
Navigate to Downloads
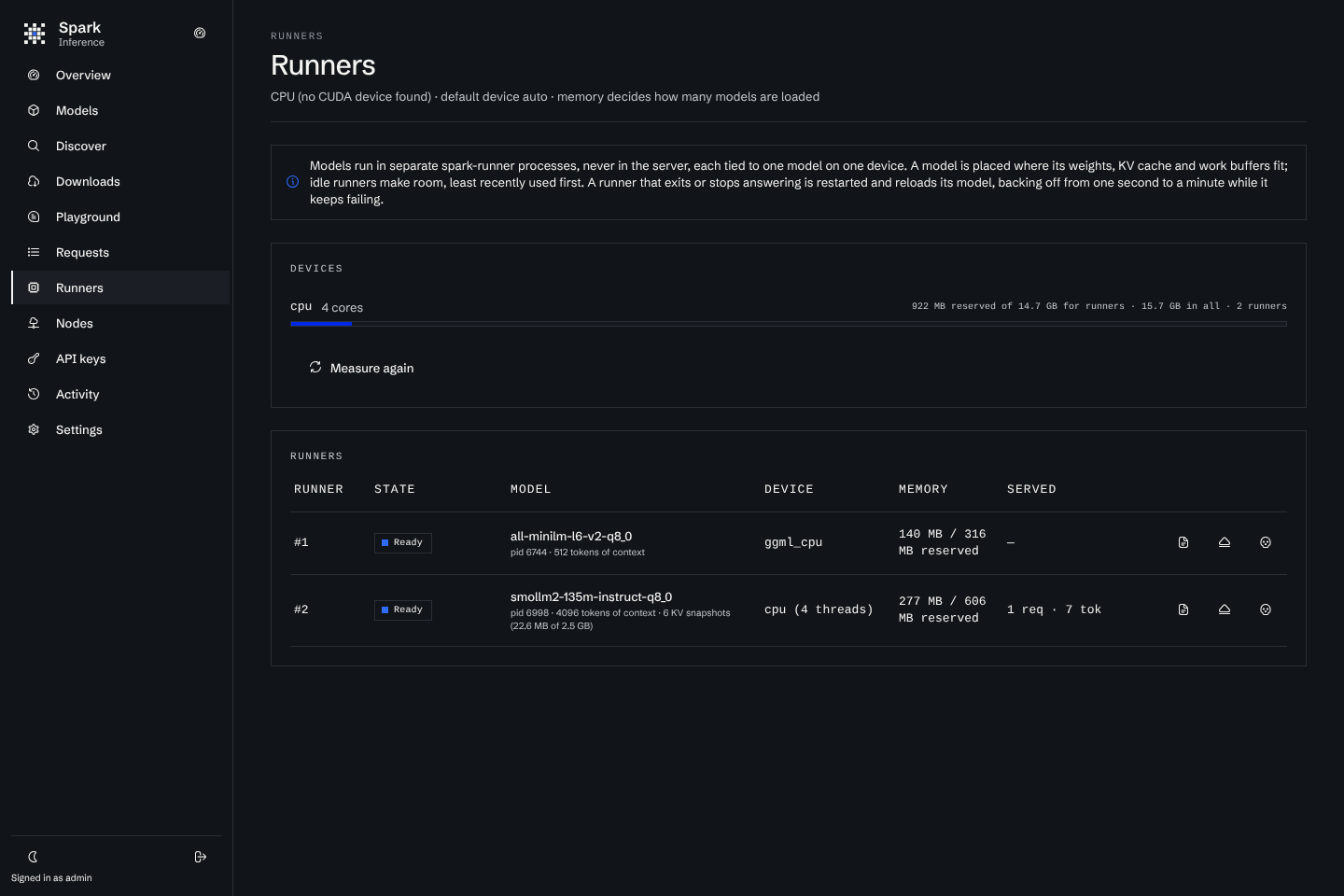point(120,181)
